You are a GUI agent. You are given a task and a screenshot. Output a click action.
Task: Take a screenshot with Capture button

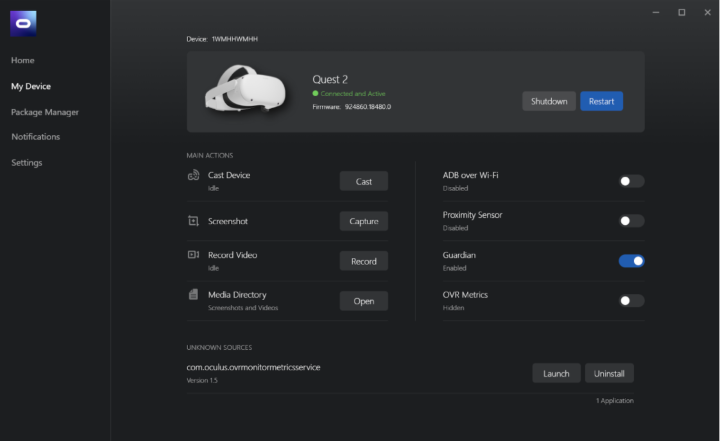363,221
